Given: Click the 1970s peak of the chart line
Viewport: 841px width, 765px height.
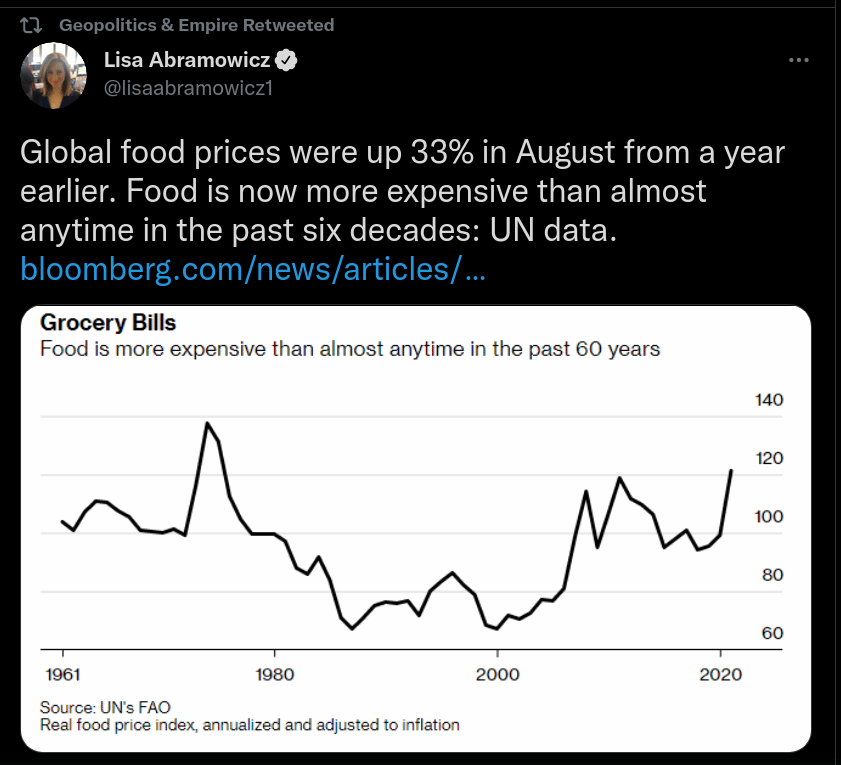Looking at the screenshot, I should click(x=207, y=423).
